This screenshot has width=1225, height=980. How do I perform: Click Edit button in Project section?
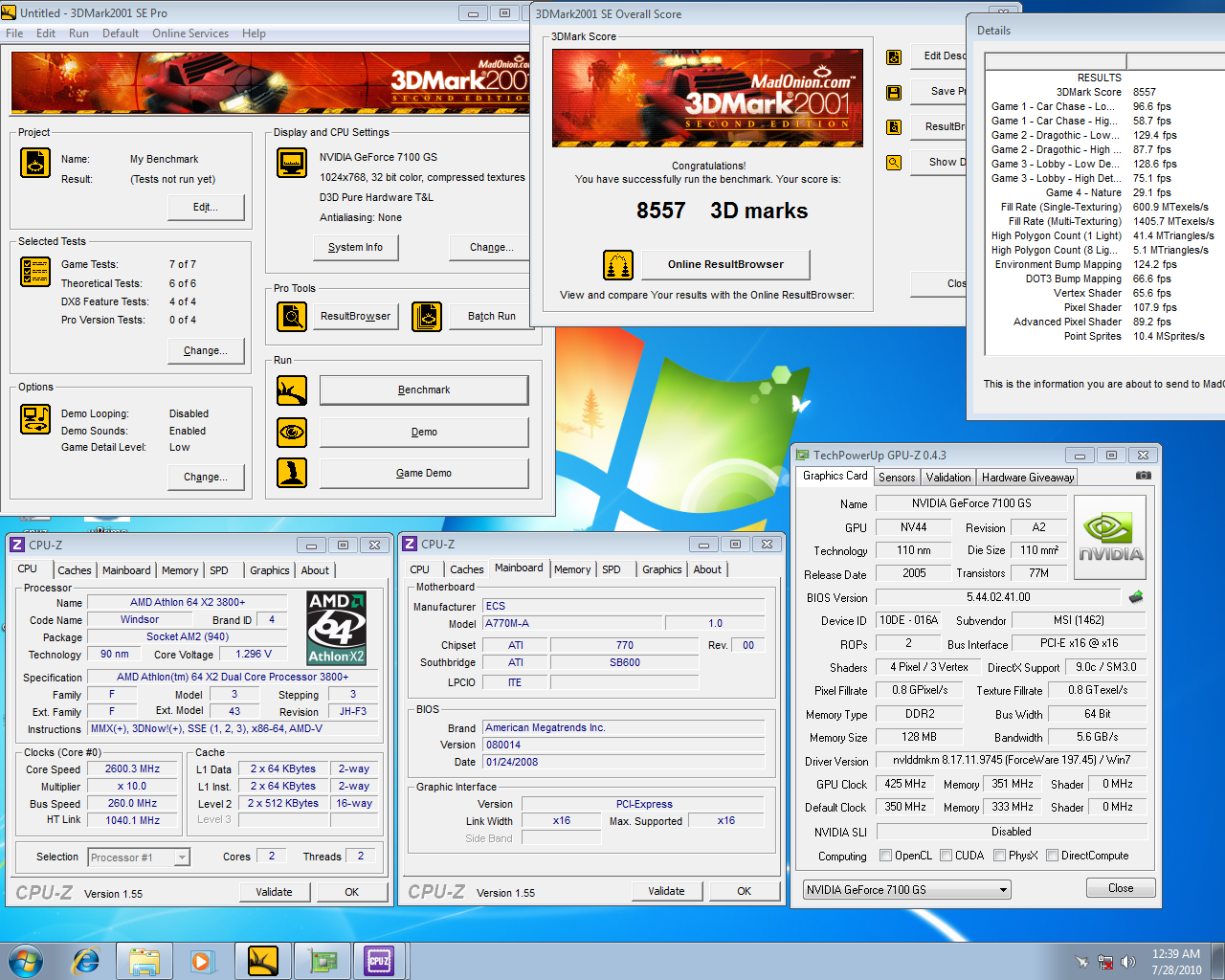[x=206, y=207]
